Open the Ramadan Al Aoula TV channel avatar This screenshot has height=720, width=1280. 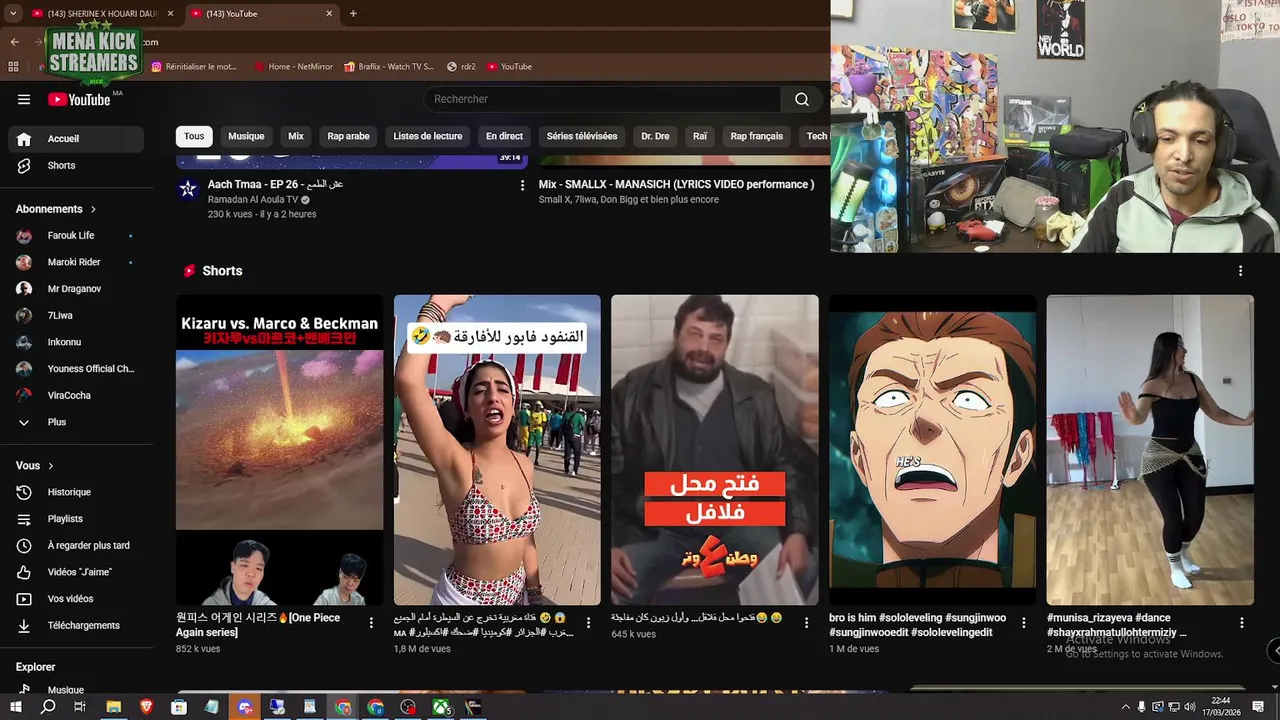(188, 189)
